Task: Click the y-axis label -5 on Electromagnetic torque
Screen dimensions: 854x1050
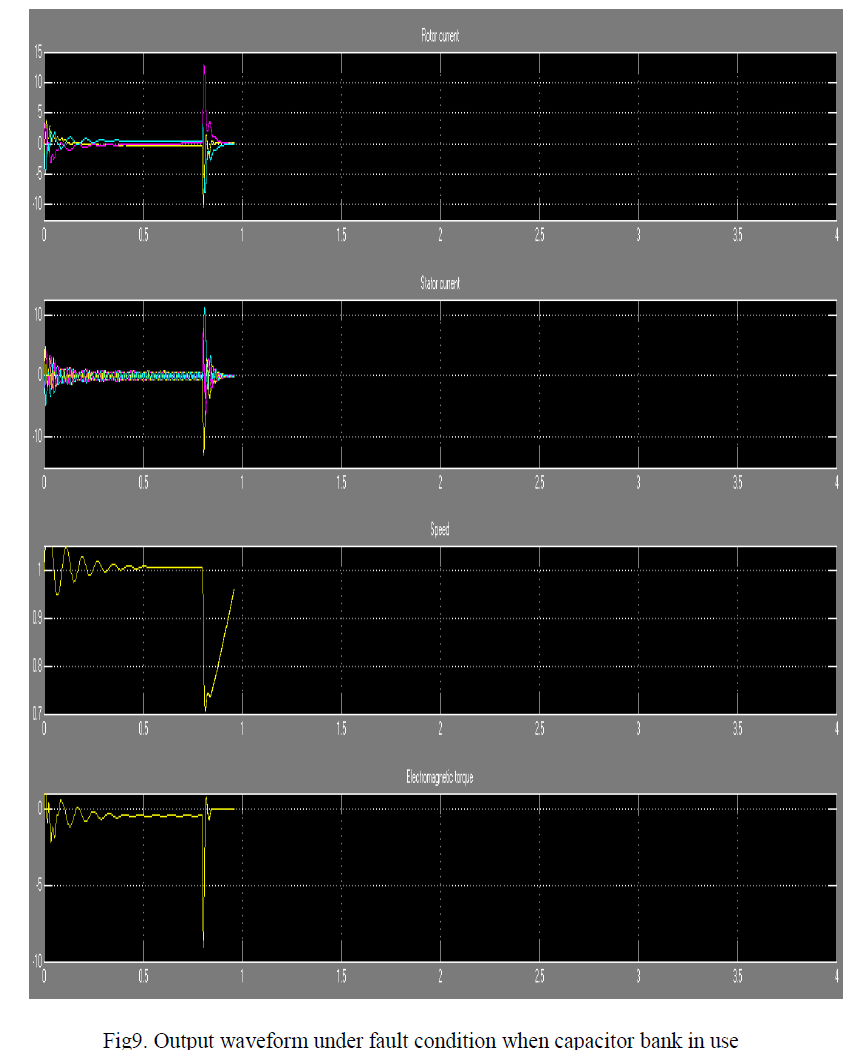Action: [37, 885]
